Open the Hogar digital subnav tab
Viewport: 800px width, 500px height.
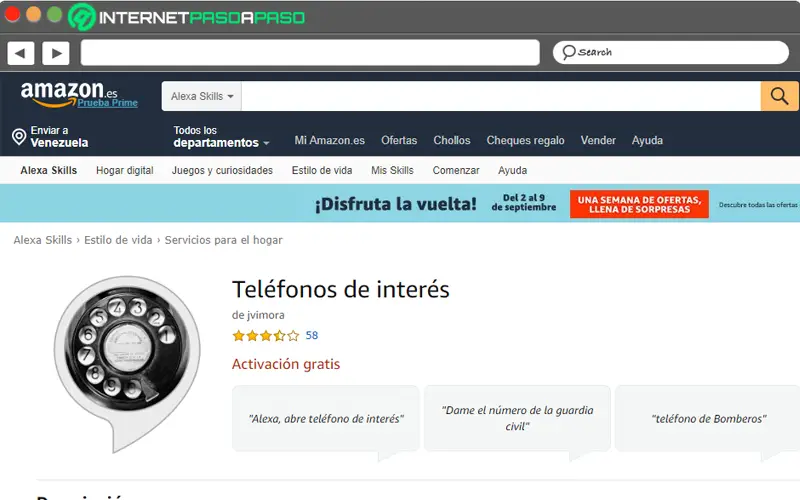[x=125, y=170]
